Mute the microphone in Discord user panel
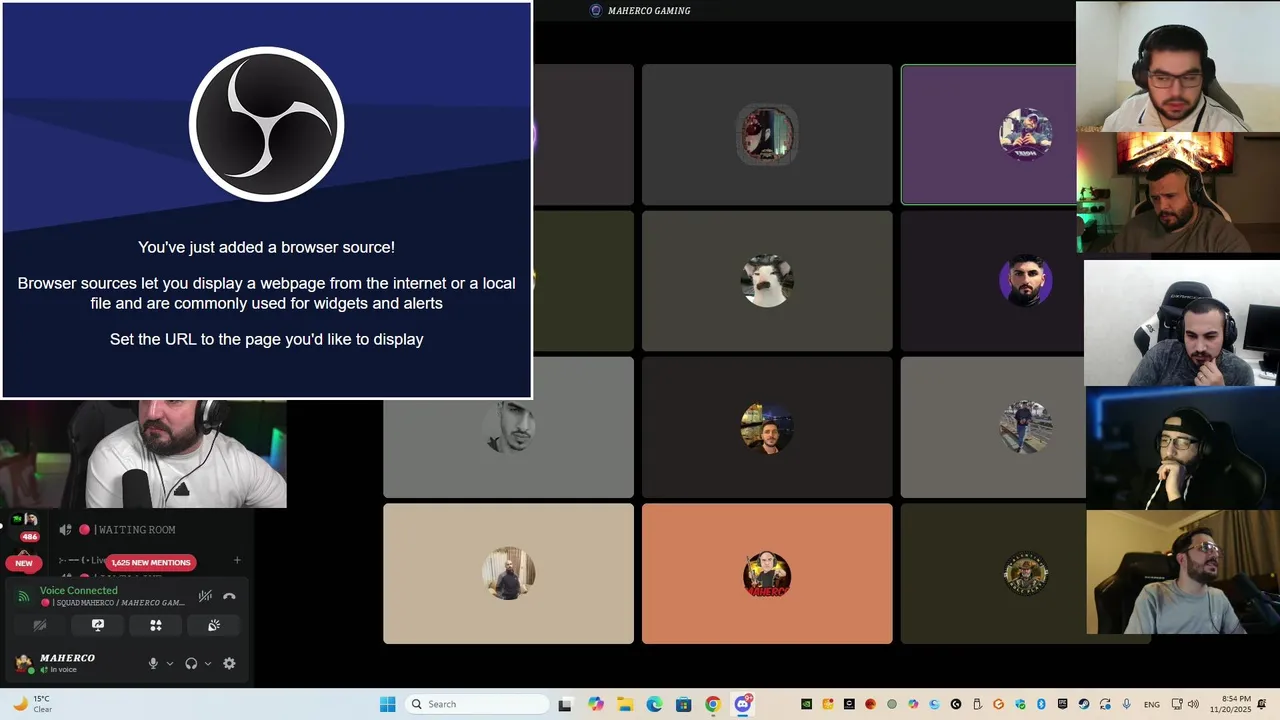The height and width of the screenshot is (720, 1280). click(153, 663)
